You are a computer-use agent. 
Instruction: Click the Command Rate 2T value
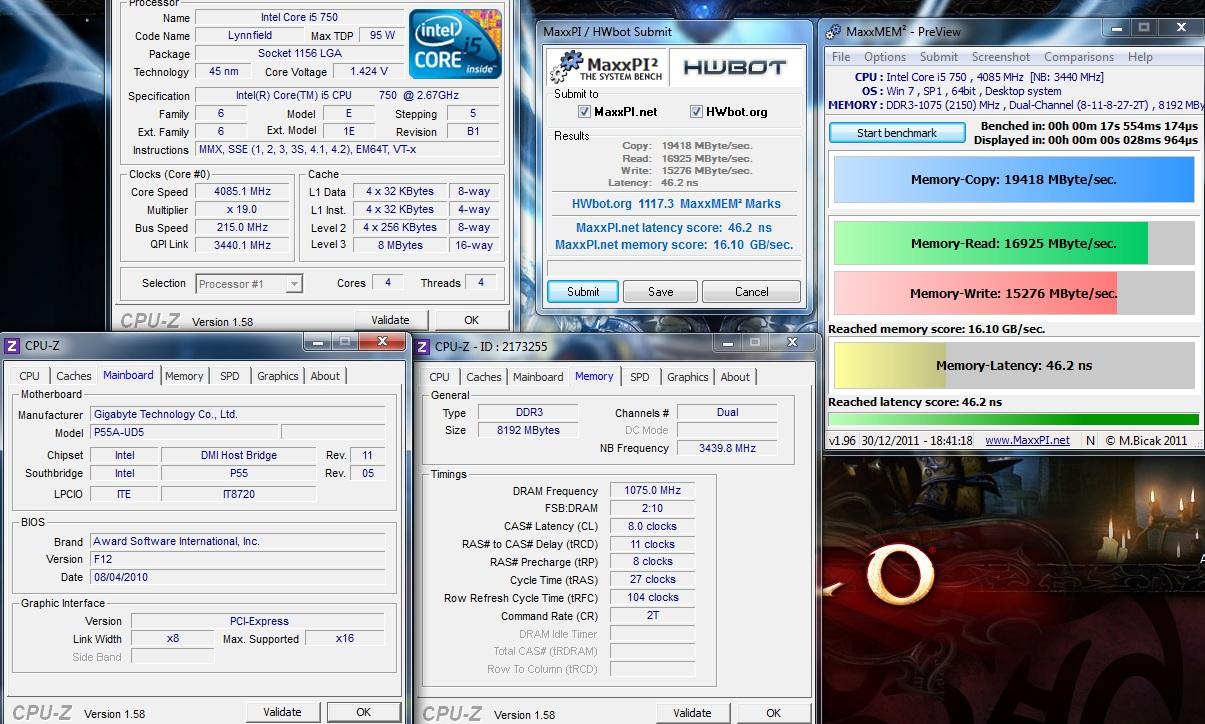tap(652, 616)
